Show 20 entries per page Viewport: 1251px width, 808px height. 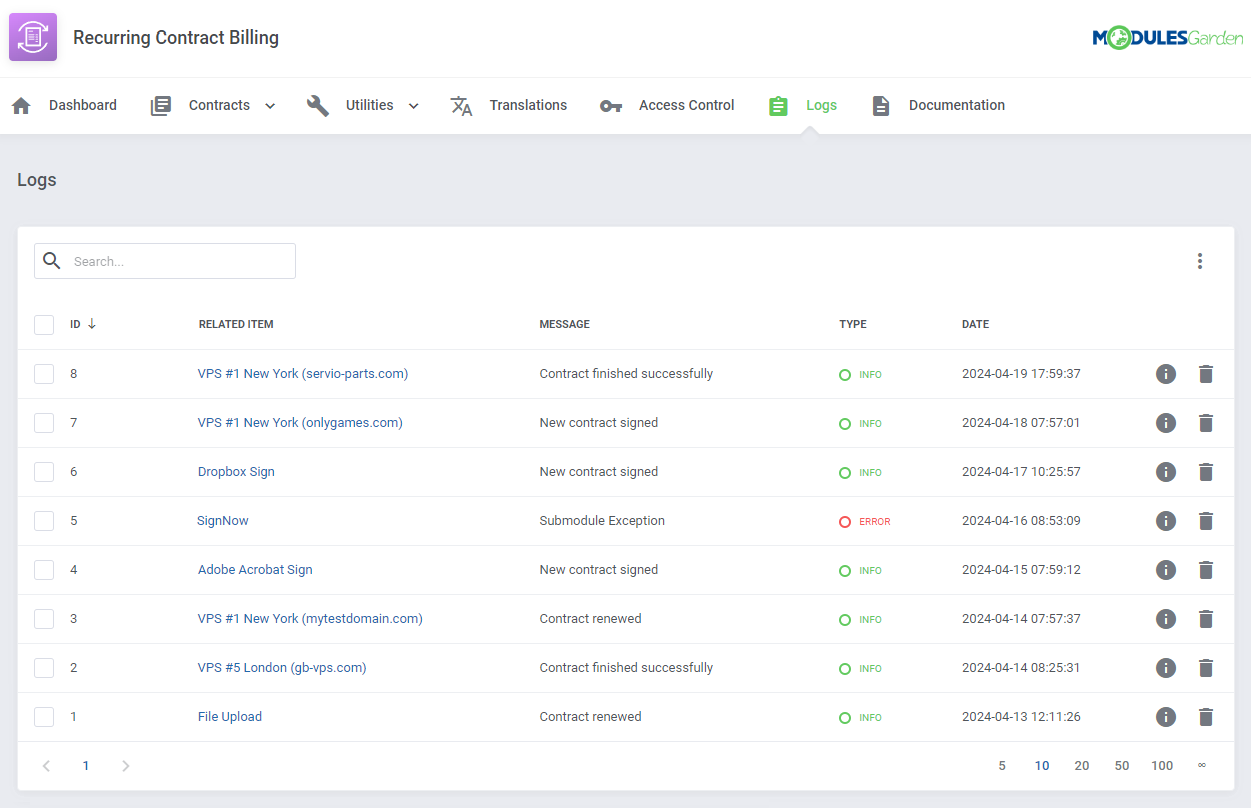point(1082,766)
